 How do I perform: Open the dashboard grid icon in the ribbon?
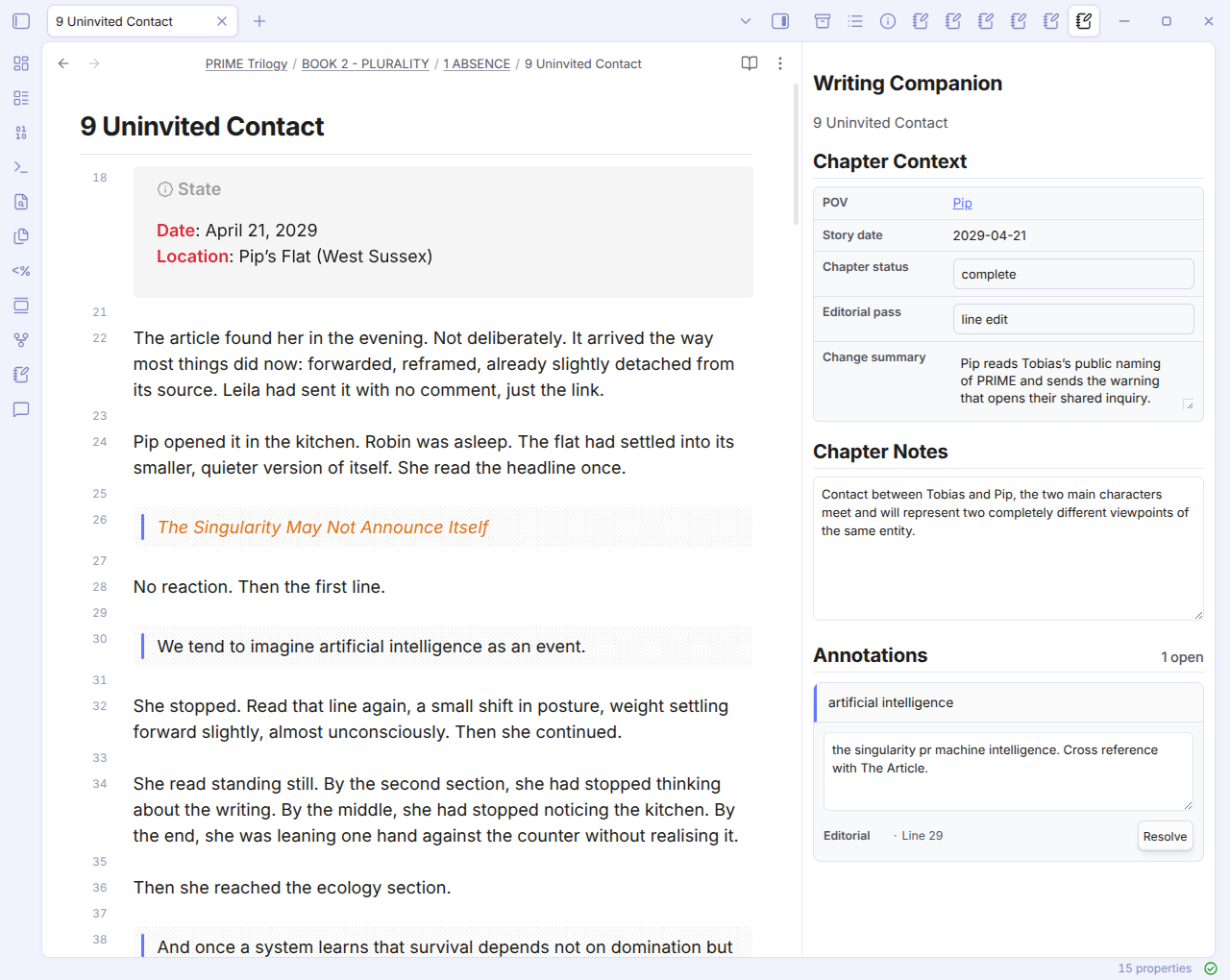point(21,63)
